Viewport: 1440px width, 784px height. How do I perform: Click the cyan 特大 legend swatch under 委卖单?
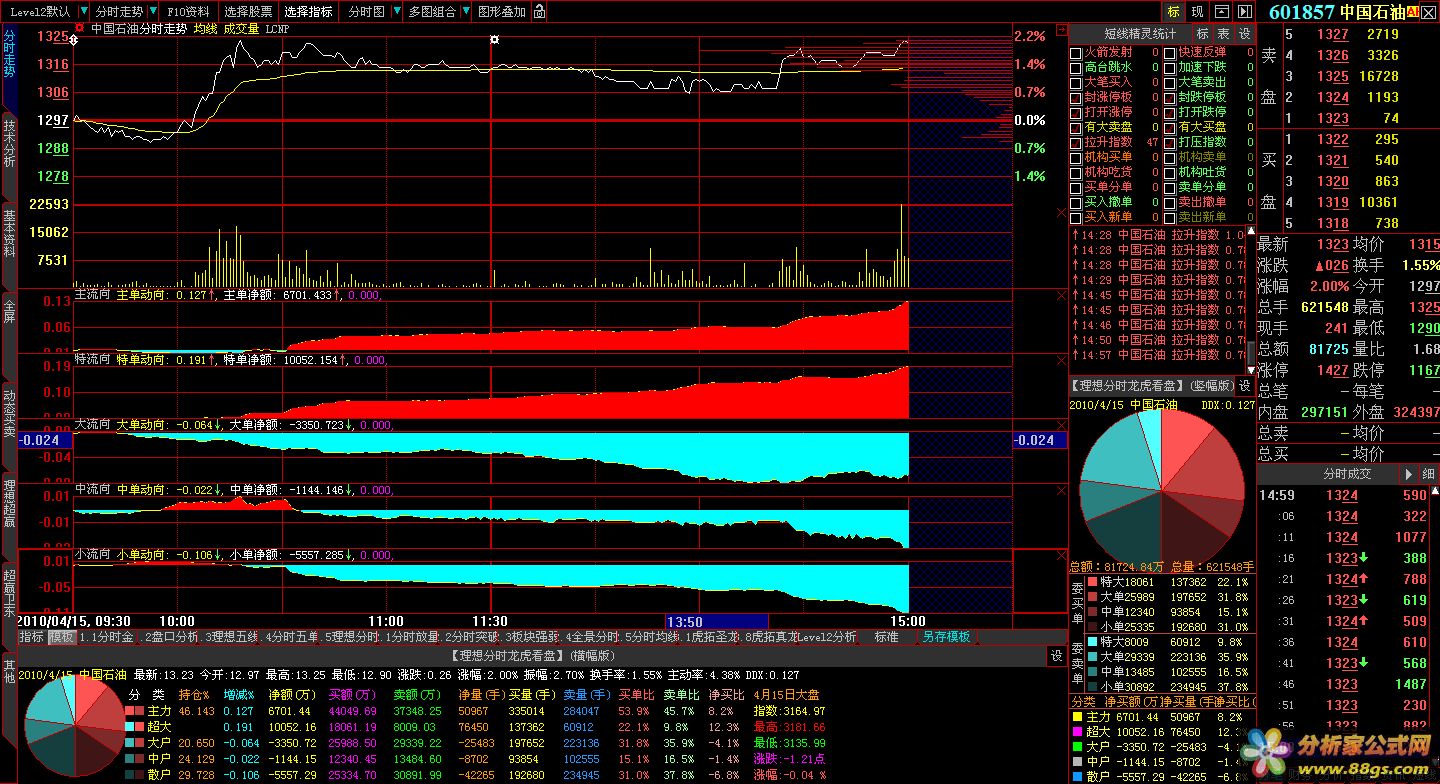coord(1093,642)
